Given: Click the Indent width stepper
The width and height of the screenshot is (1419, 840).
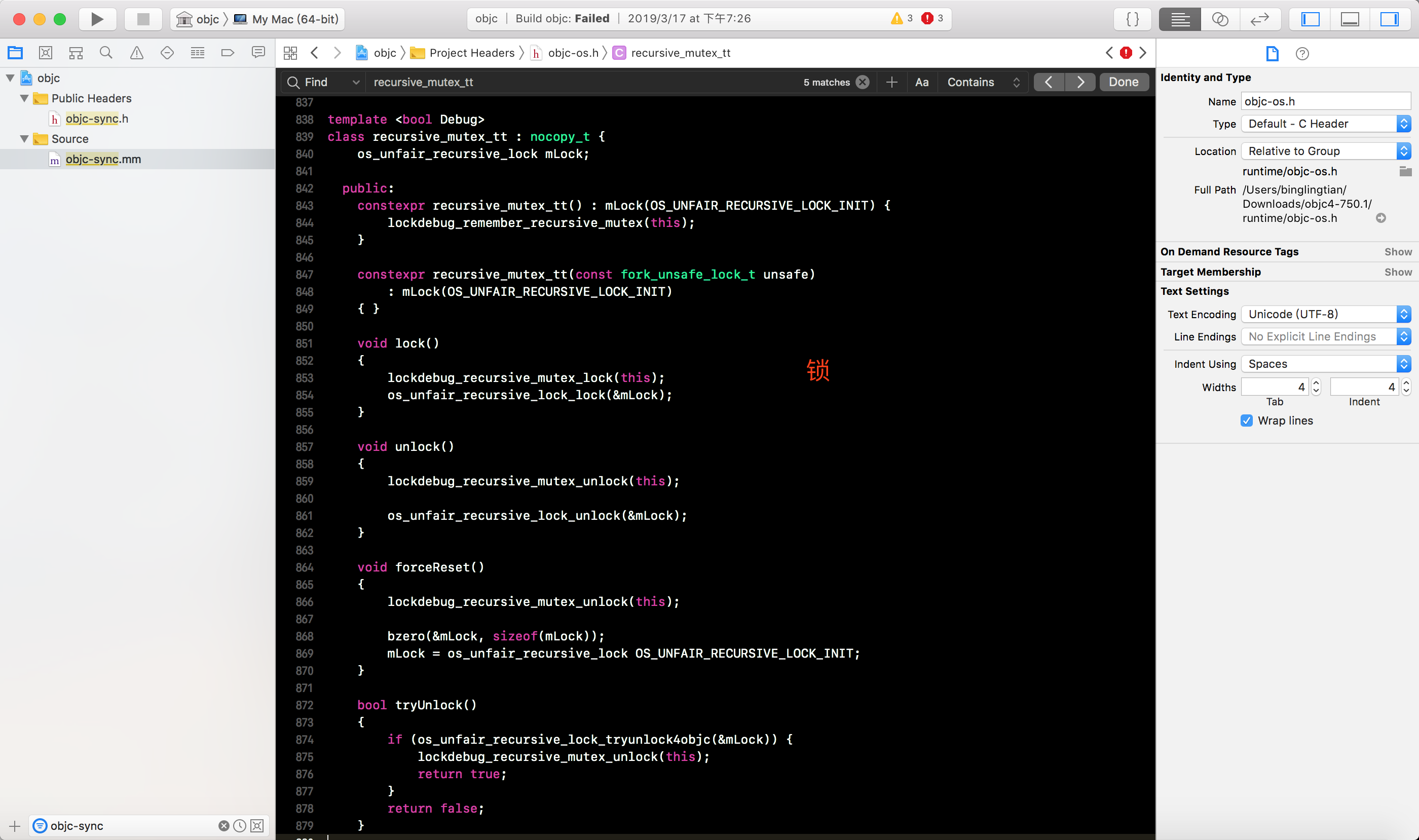Looking at the screenshot, I should tap(1406, 387).
